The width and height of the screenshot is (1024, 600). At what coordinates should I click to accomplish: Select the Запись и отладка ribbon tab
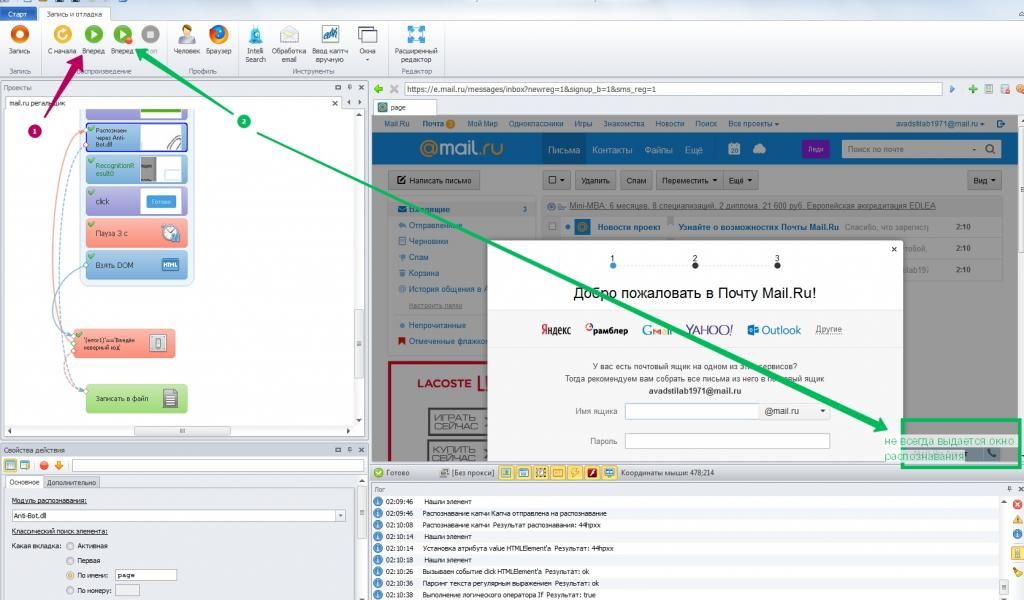74,14
